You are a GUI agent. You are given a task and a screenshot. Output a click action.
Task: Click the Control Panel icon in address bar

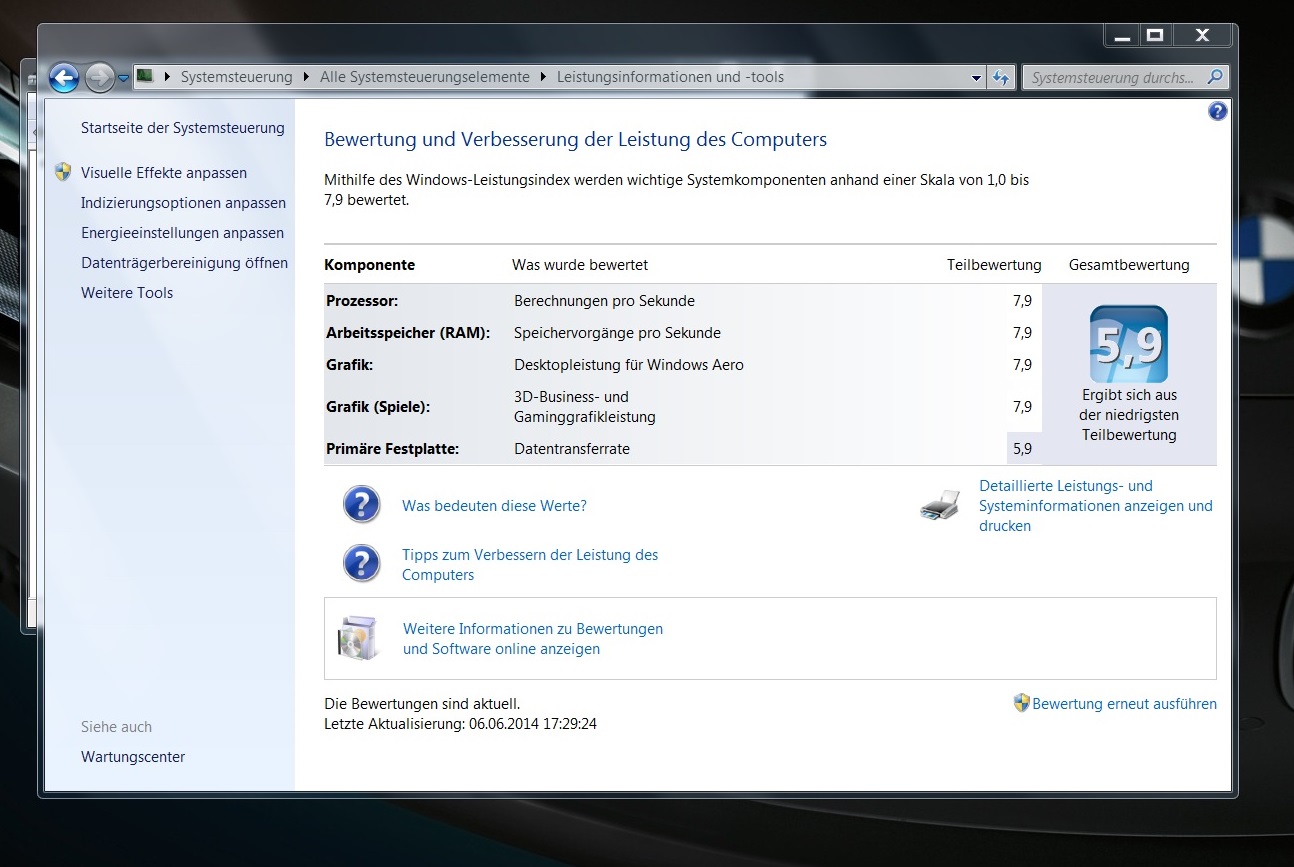[x=146, y=76]
